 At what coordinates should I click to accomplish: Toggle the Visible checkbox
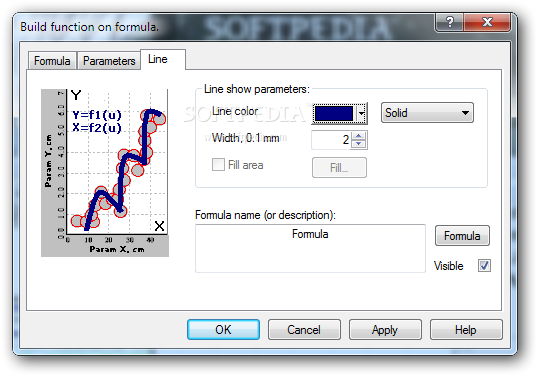point(484,266)
